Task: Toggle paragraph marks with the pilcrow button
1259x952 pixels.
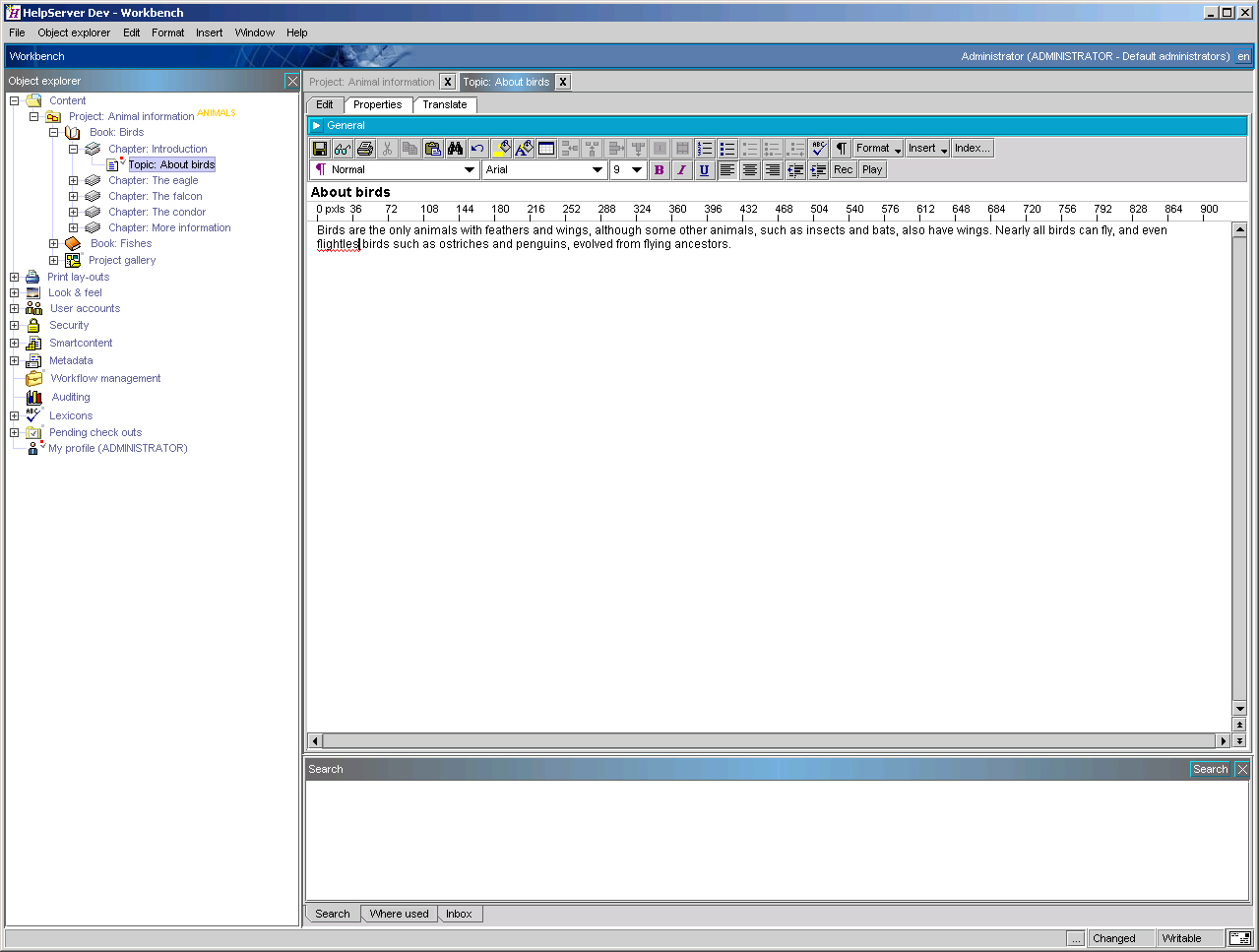Action: 842,149
